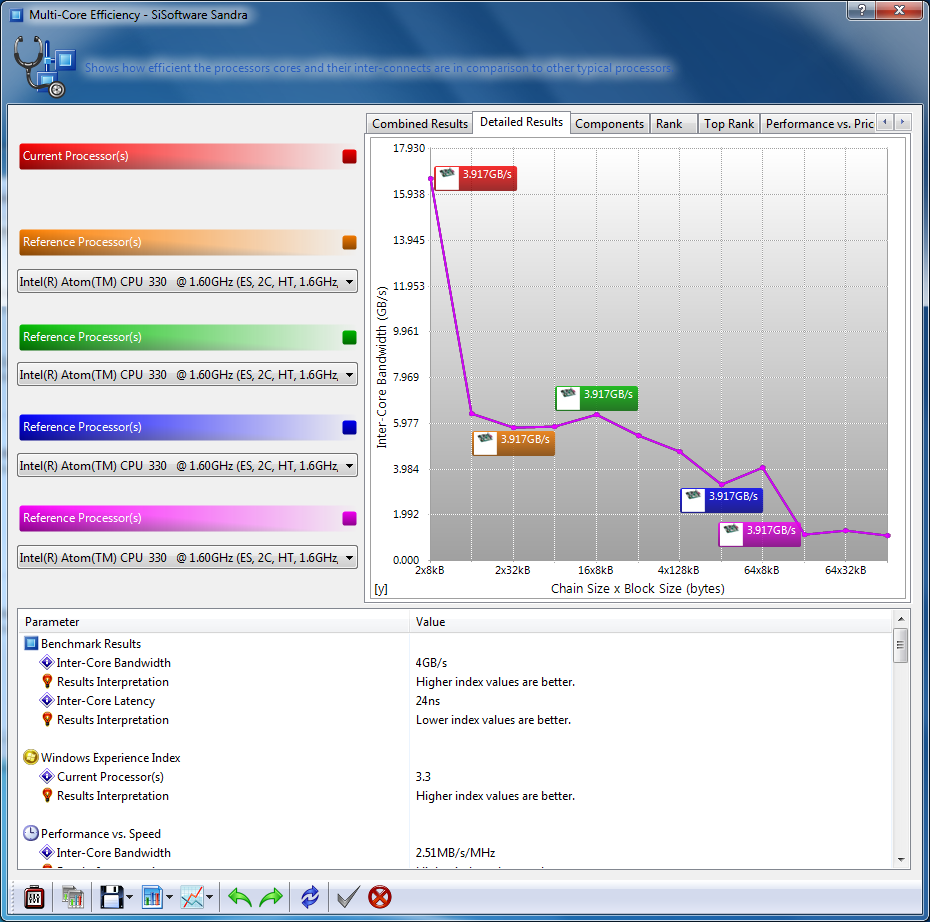930x922 pixels.
Task: Click the bar chart toolbar icon
Action: pyautogui.click(x=152, y=897)
